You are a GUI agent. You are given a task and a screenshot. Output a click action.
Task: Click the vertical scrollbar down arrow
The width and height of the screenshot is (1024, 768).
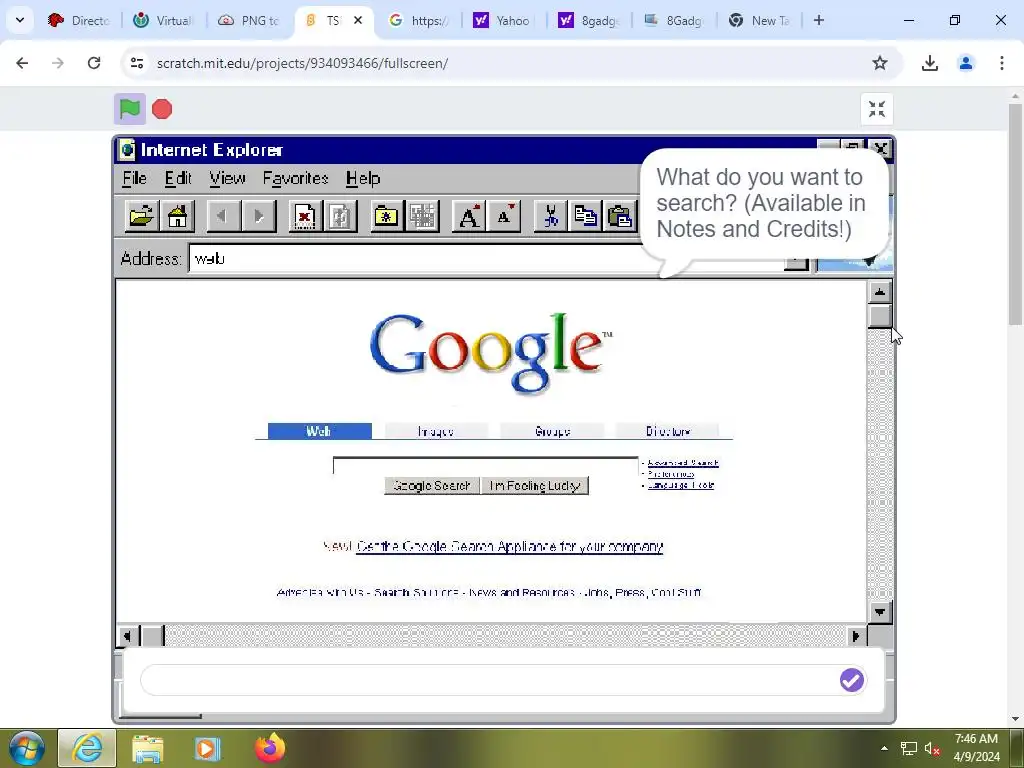click(x=880, y=612)
